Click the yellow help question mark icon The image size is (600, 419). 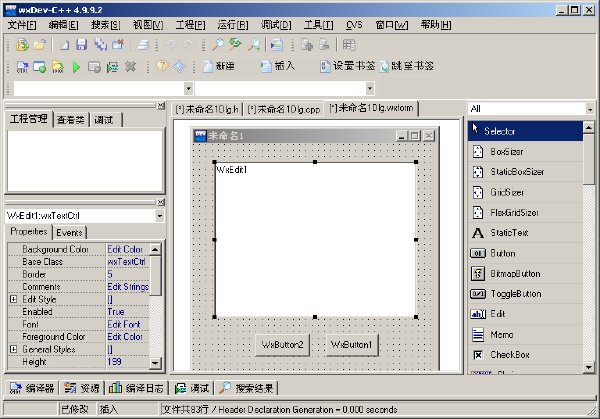[162, 66]
